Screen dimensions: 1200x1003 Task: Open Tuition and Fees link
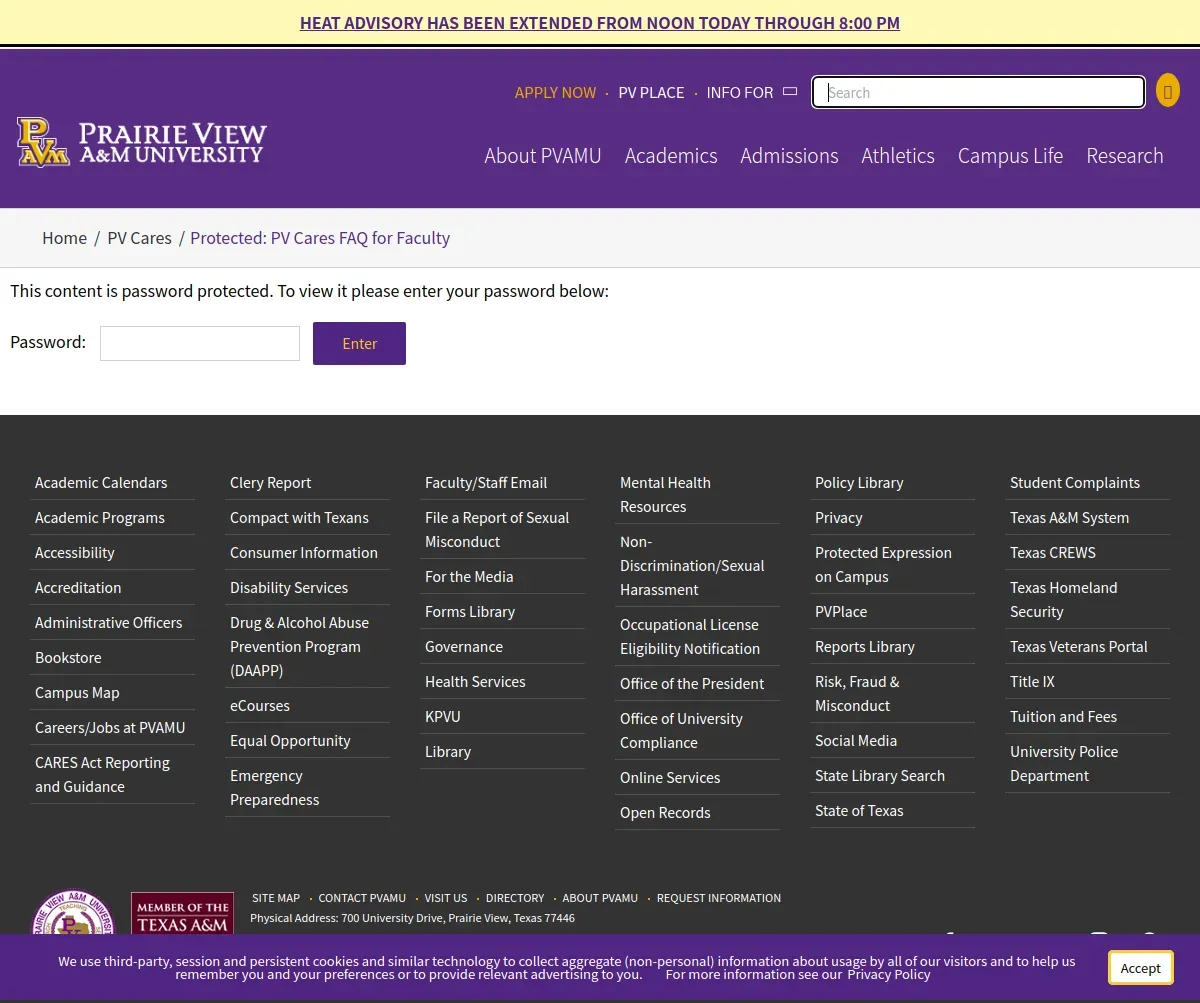(1063, 716)
